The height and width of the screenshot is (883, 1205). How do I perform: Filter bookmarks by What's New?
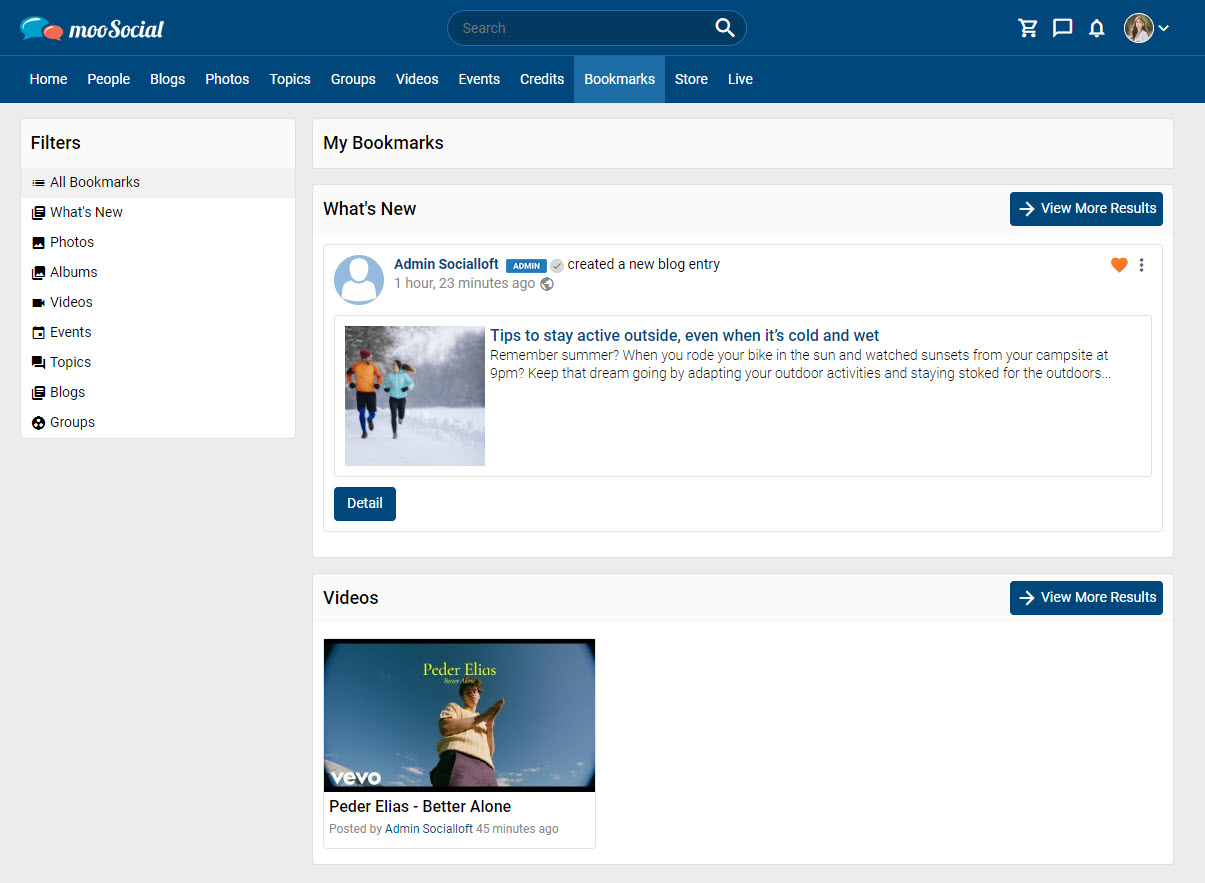(158, 212)
